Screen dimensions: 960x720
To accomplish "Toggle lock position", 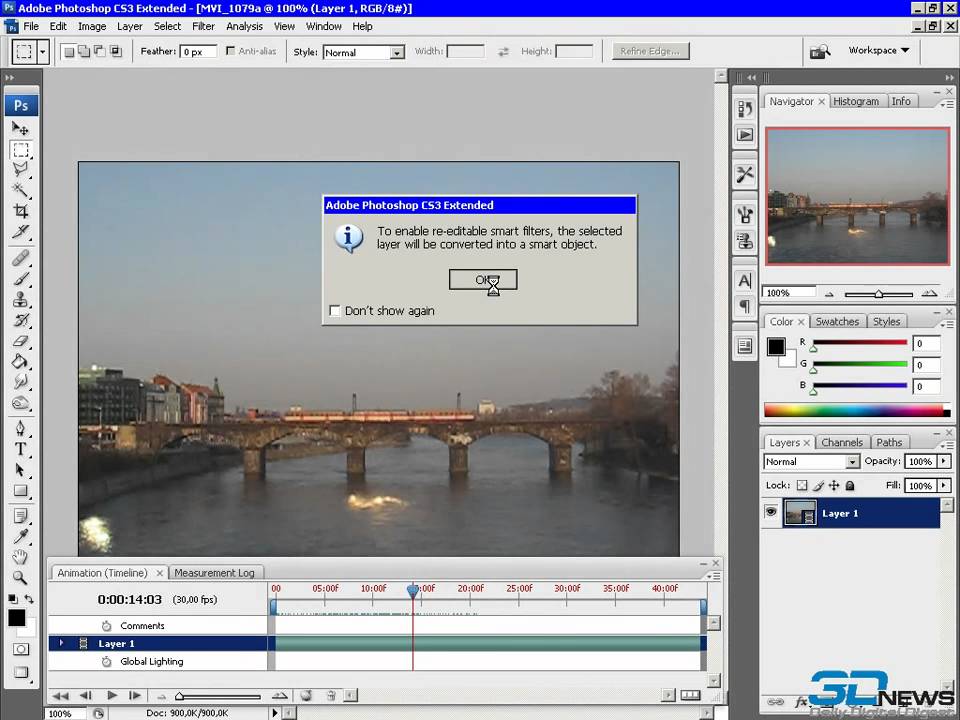I will click(x=834, y=486).
